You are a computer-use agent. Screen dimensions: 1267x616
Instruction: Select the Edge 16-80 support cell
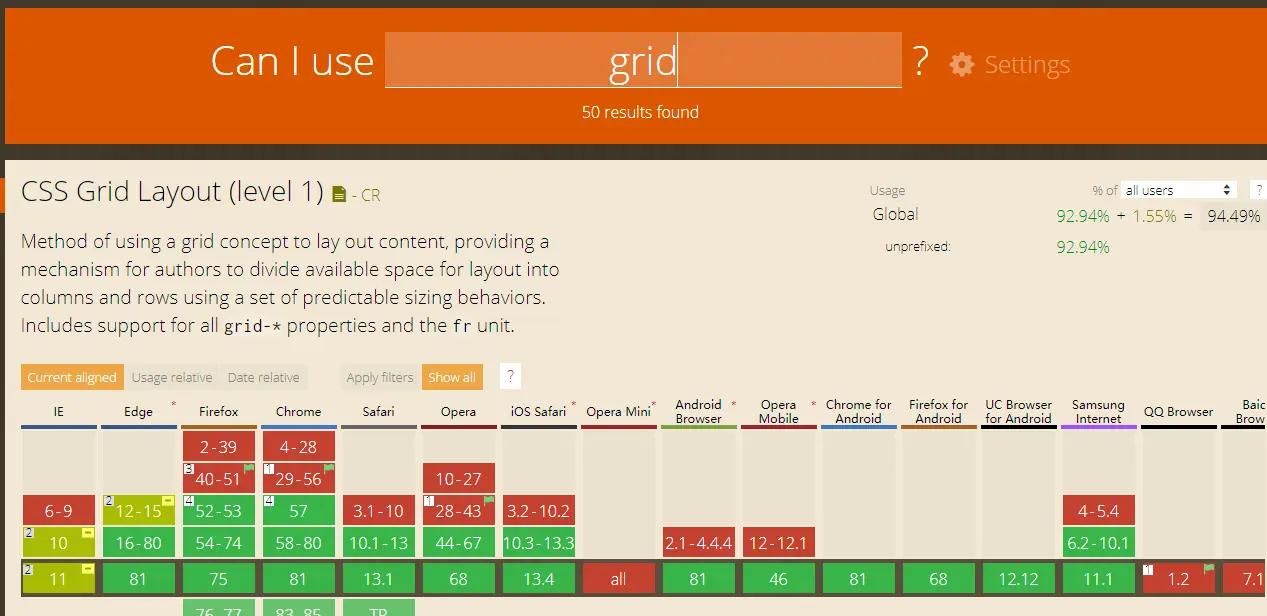point(139,542)
